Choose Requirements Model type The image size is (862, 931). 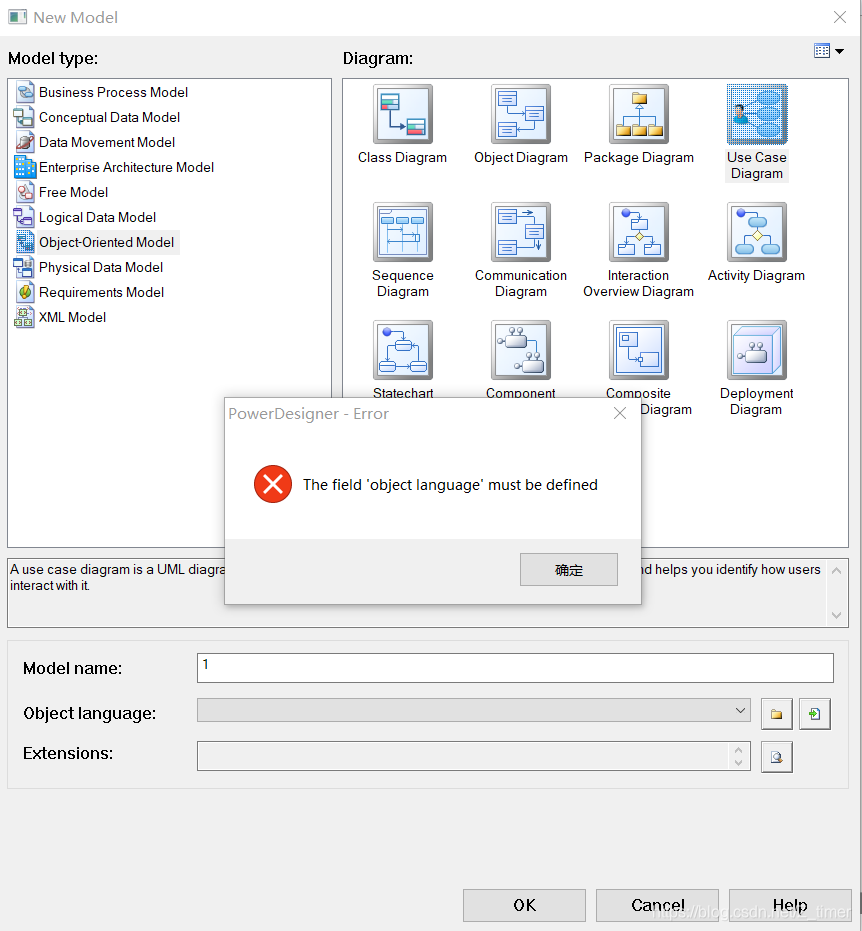pos(89,292)
